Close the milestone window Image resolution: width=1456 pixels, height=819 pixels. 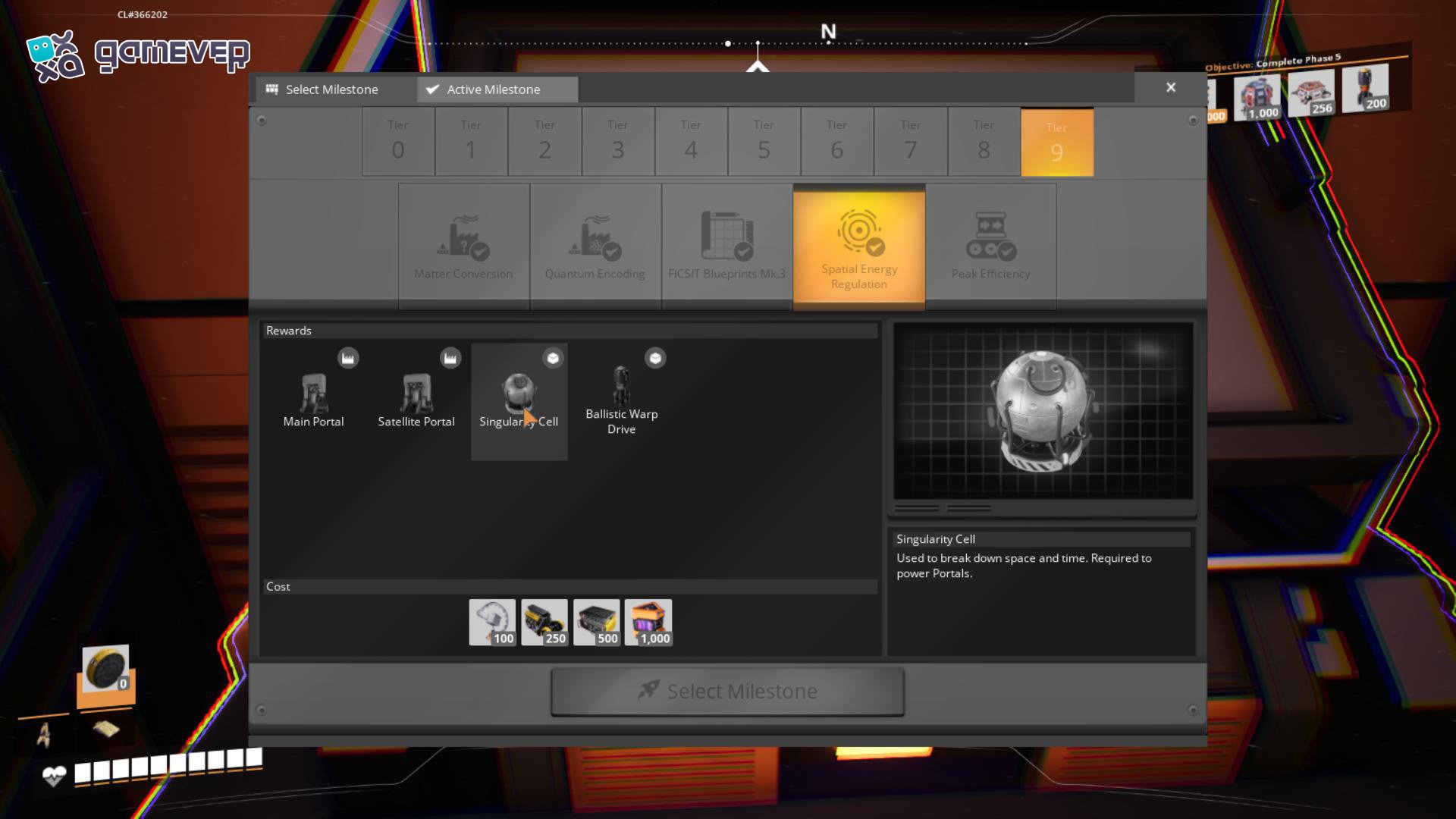pos(1171,88)
